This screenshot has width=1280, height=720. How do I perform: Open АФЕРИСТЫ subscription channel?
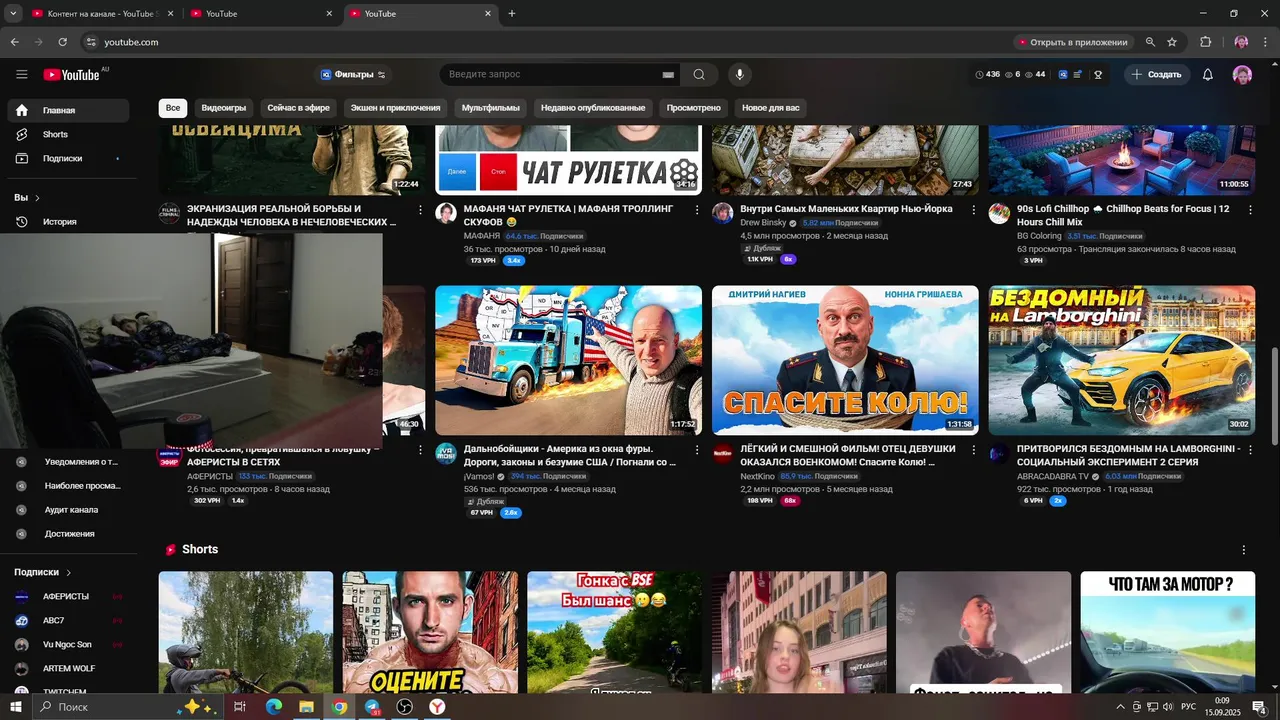(x=68, y=596)
